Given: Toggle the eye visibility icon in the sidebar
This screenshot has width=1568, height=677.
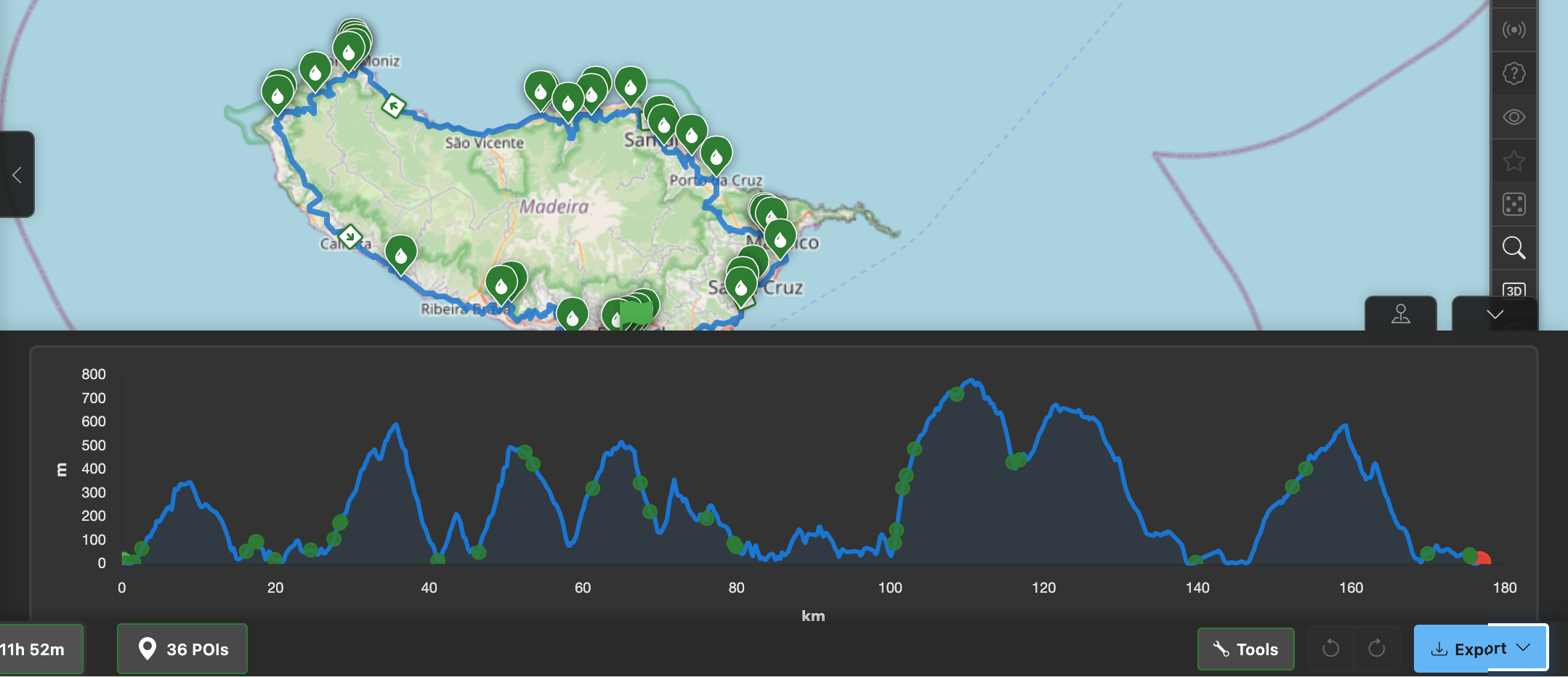Looking at the screenshot, I should (x=1514, y=117).
